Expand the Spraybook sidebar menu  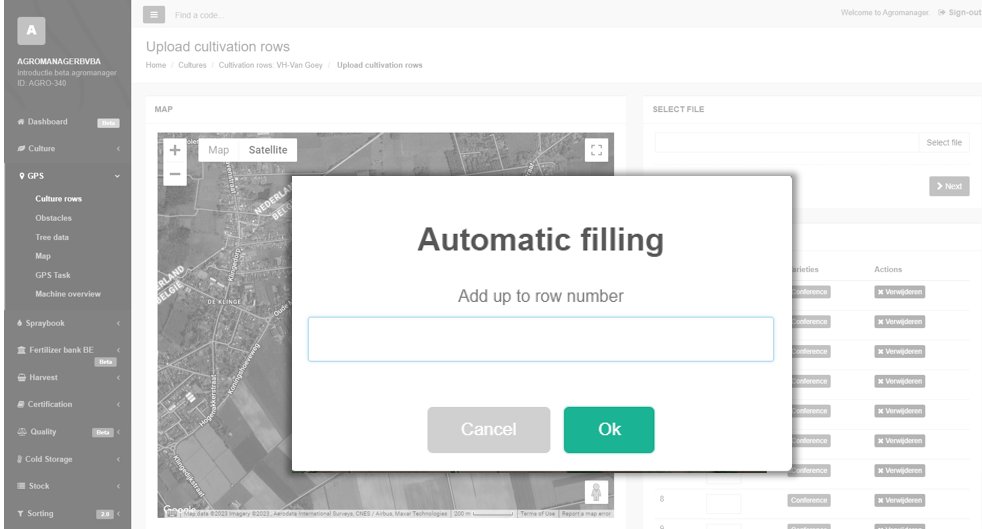[68, 323]
